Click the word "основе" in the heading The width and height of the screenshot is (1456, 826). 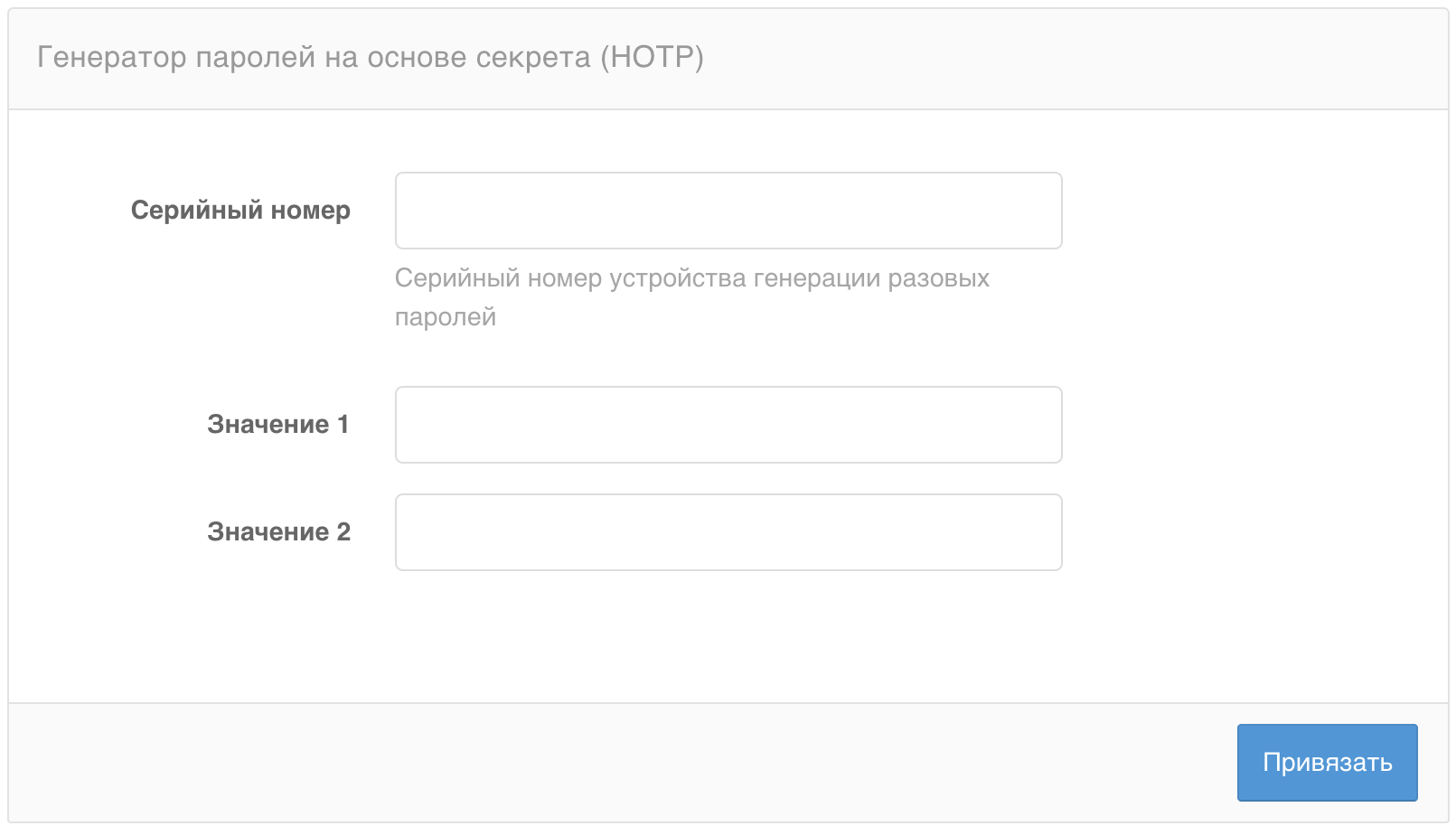pyautogui.click(x=417, y=58)
